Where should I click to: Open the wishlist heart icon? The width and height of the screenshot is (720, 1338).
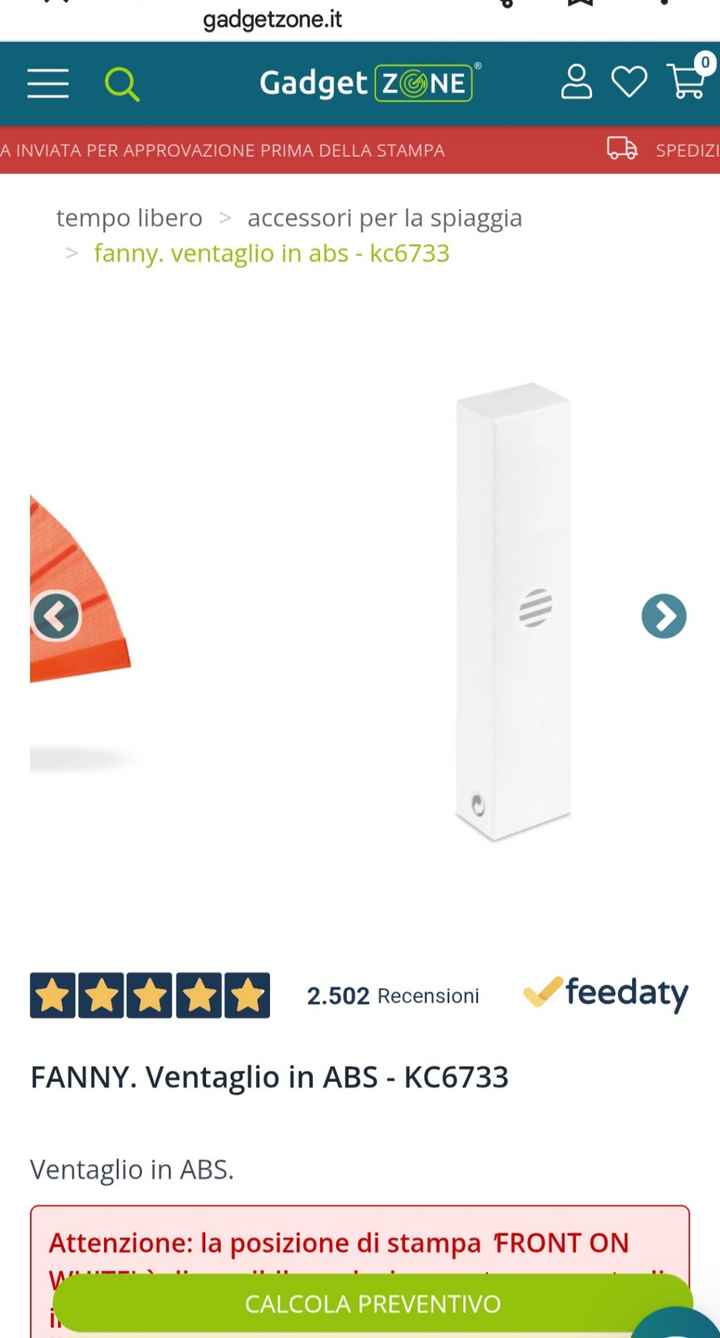pos(629,82)
